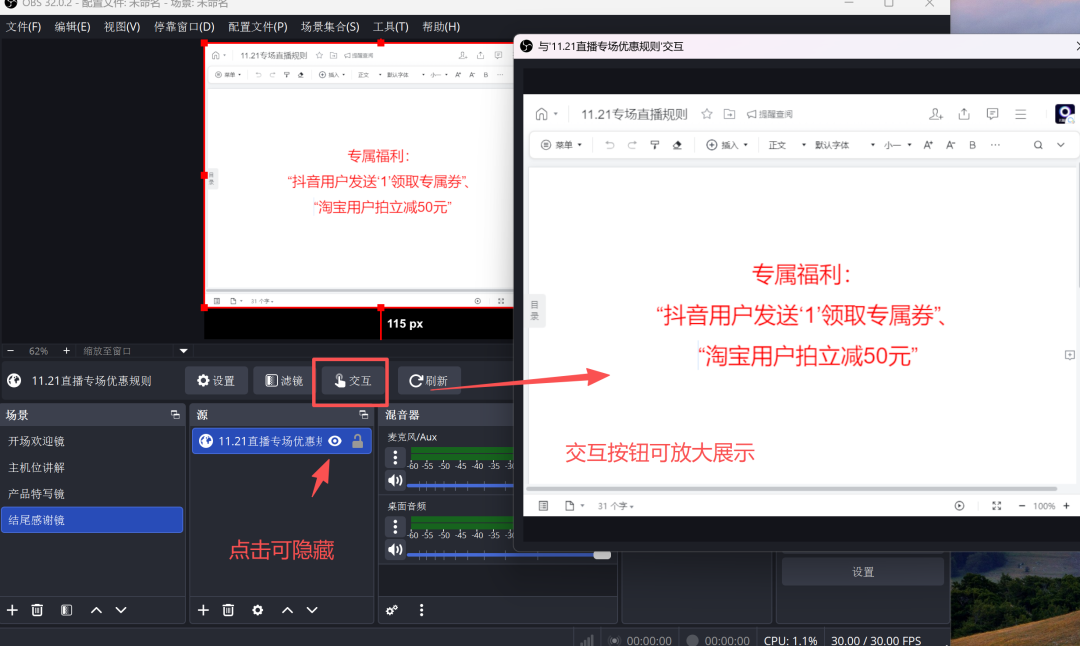1080x646 pixels.
Task: Open the 文件(F) menu
Action: tap(23, 27)
